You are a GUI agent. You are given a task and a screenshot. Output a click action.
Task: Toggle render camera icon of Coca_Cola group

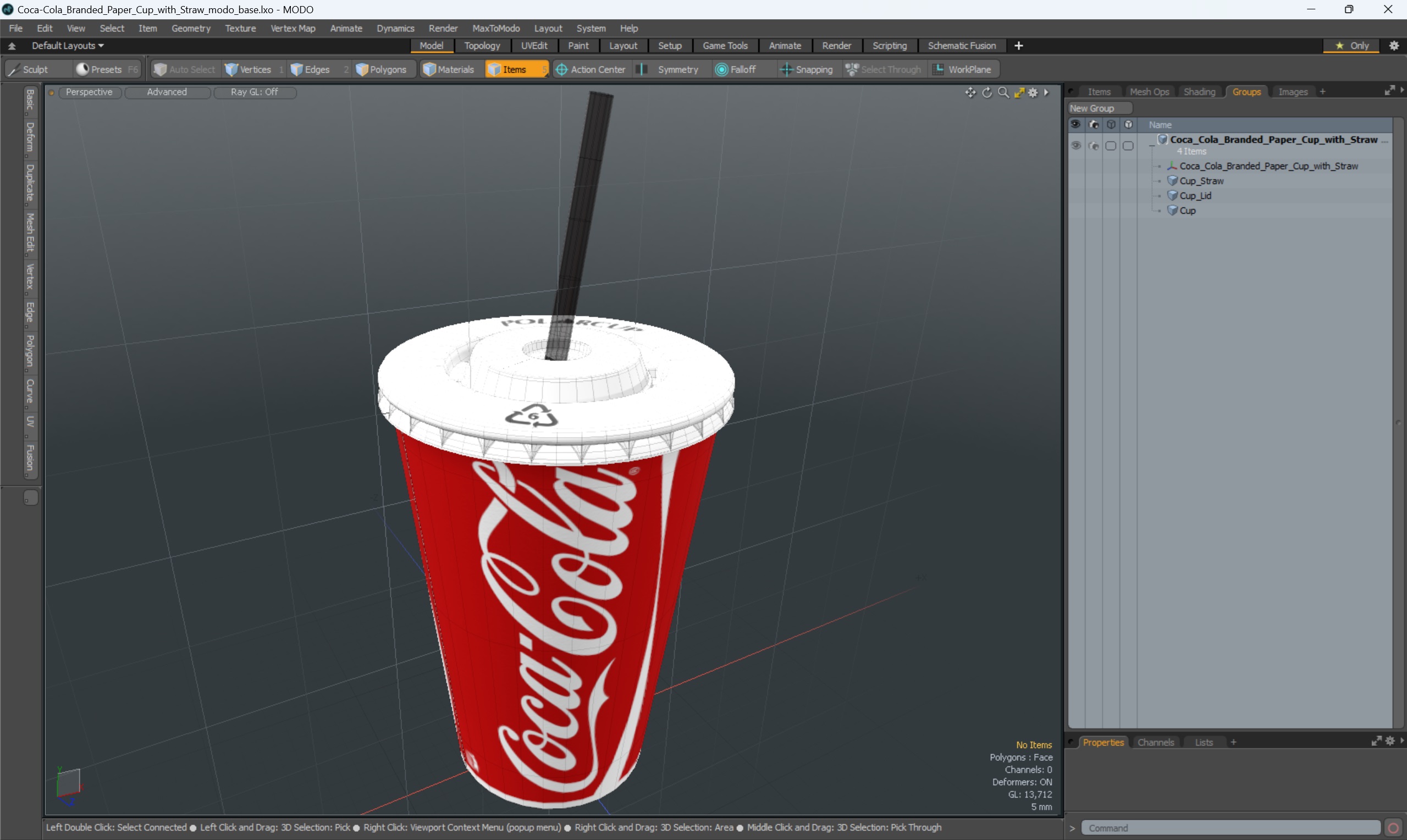1094,146
